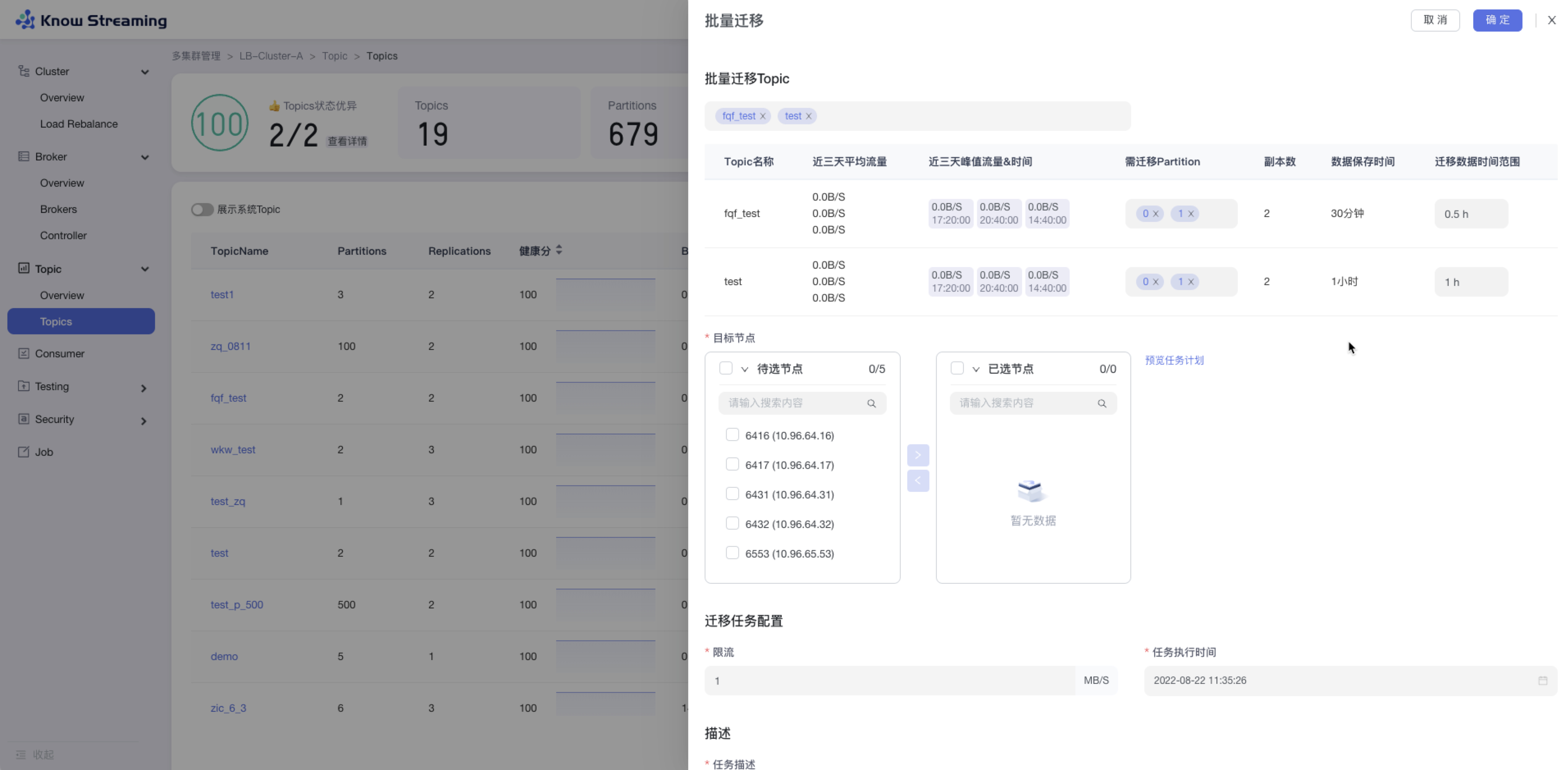This screenshot has height=770, width=1568.
Task: Check broker 6431 (10.96.64.31)
Action: [x=732, y=494]
